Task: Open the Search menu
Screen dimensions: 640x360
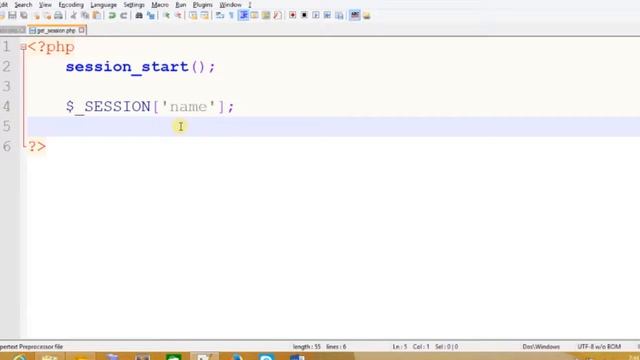Action: pyautogui.click(x=23, y=5)
